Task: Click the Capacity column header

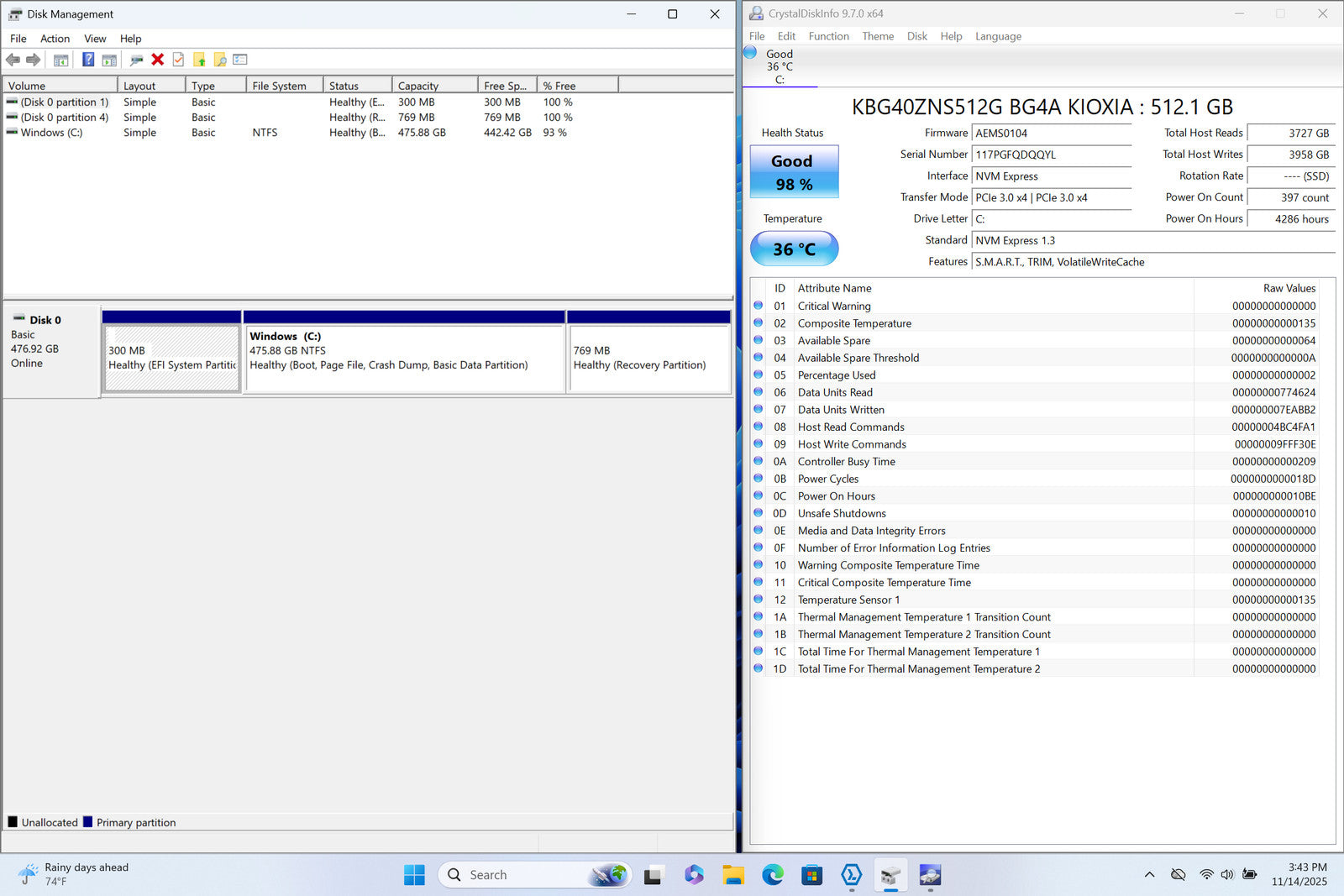Action: point(418,86)
